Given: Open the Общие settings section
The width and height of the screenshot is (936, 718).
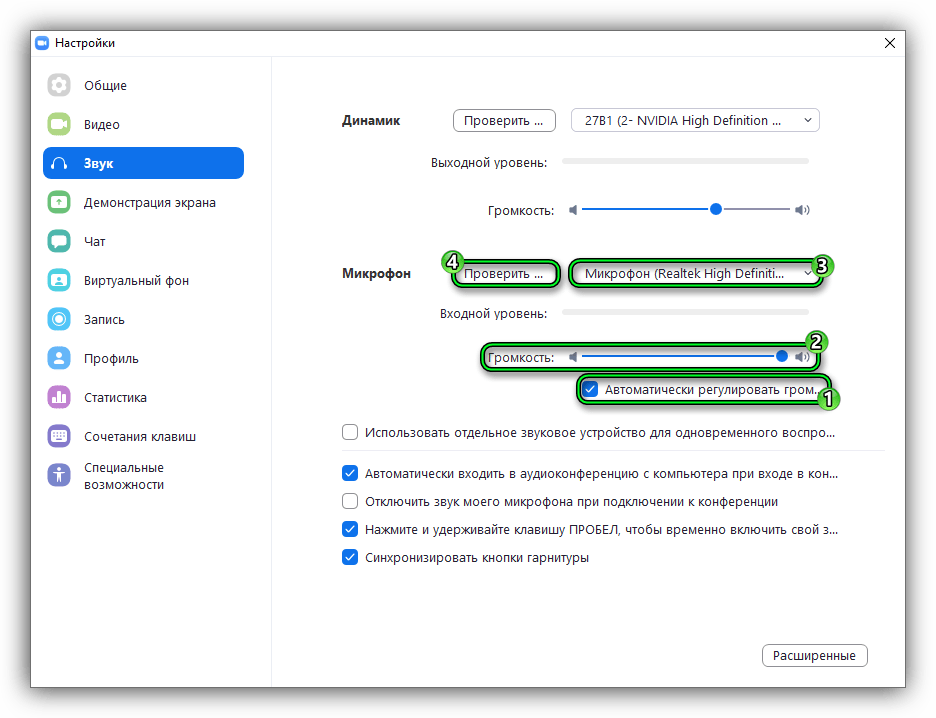Looking at the screenshot, I should [143, 85].
